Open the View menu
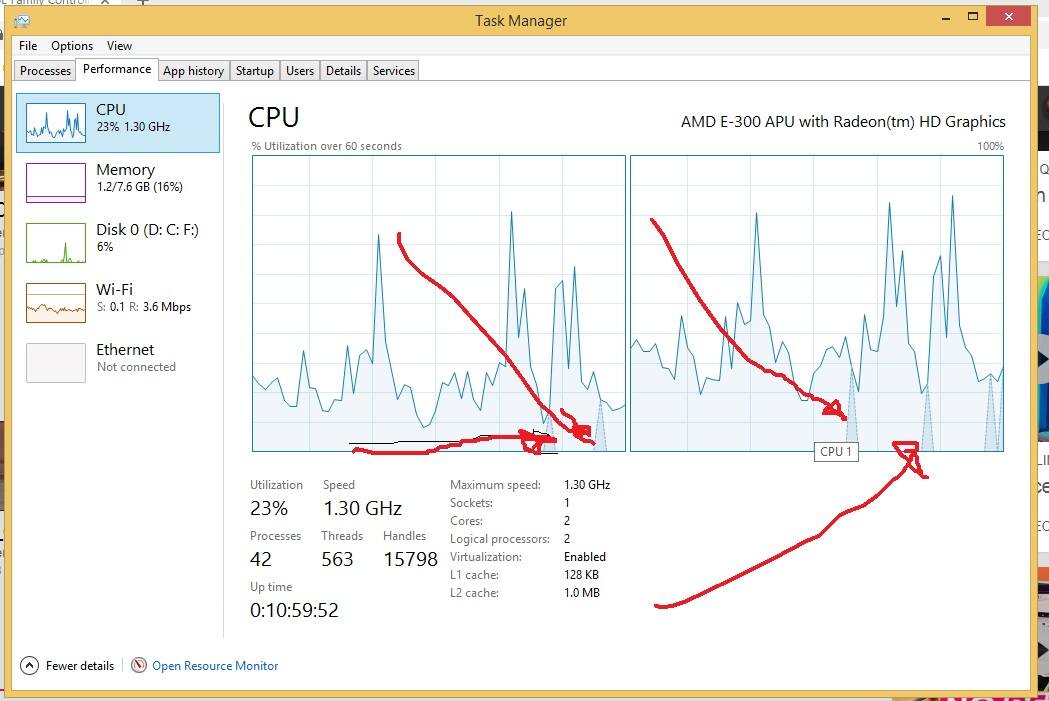This screenshot has width=1049, height=701. pyautogui.click(x=119, y=45)
